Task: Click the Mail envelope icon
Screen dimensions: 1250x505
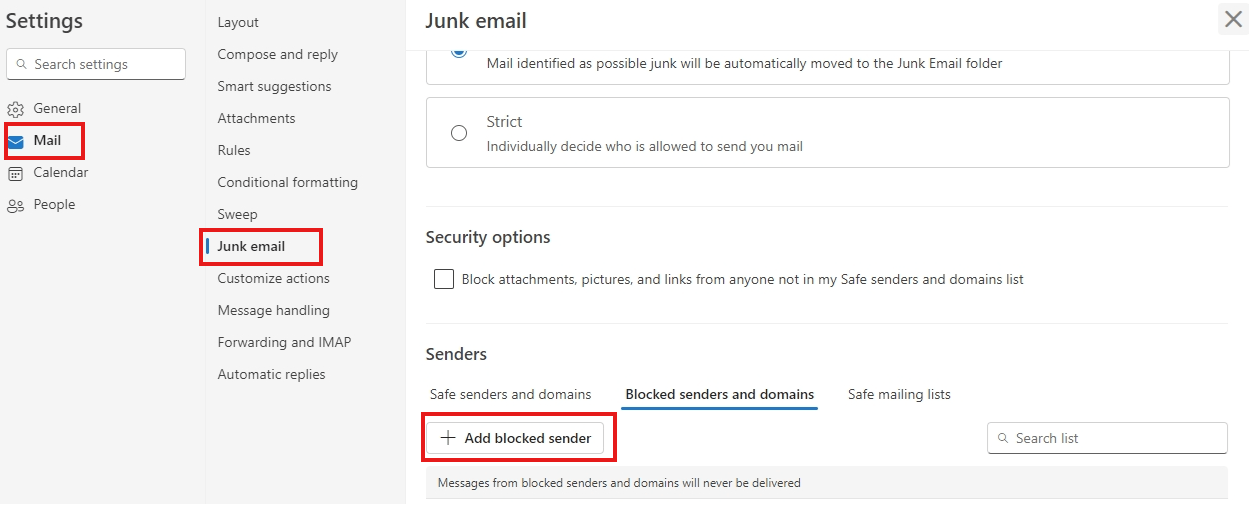Action: (x=16, y=141)
